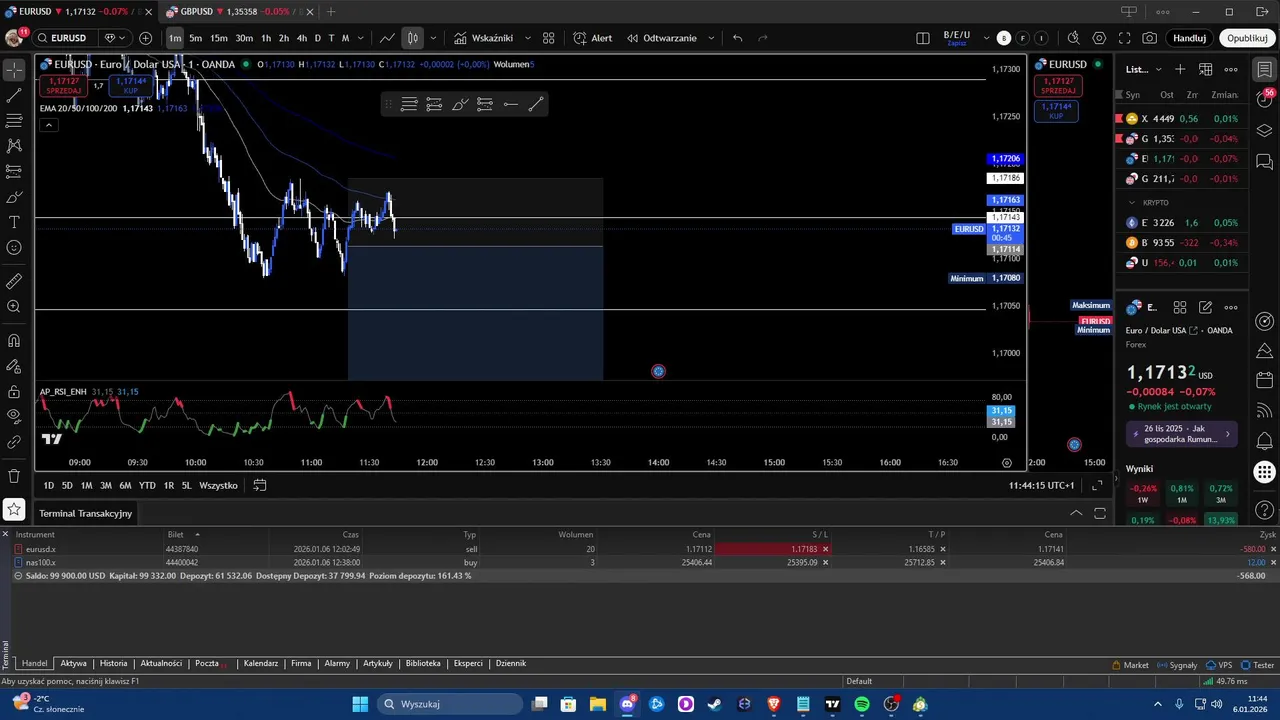Screen dimensions: 1280x720
Task: Toggle fullscreen mode icon
Action: [x=1124, y=38]
